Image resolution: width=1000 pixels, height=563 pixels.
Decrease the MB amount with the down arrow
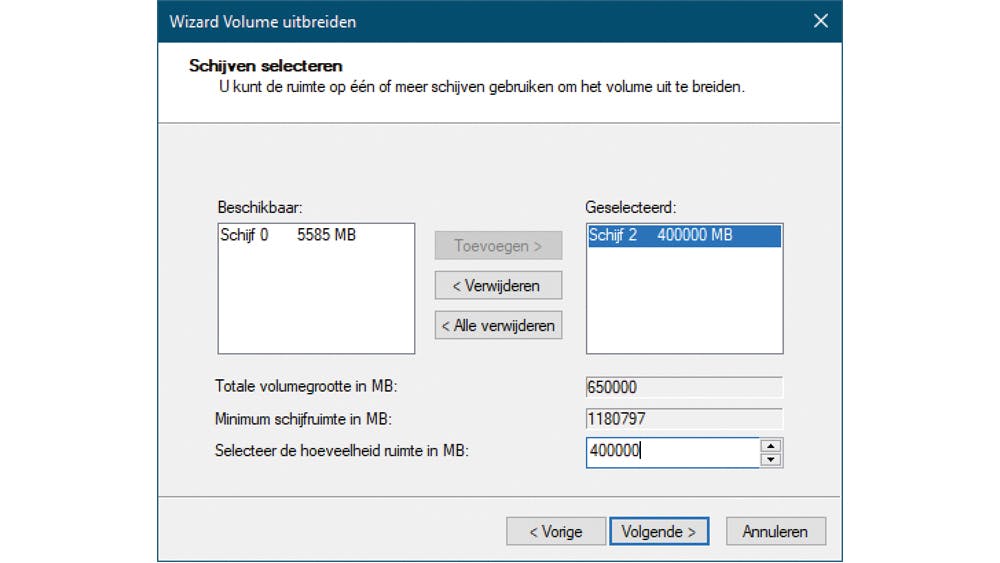770,460
